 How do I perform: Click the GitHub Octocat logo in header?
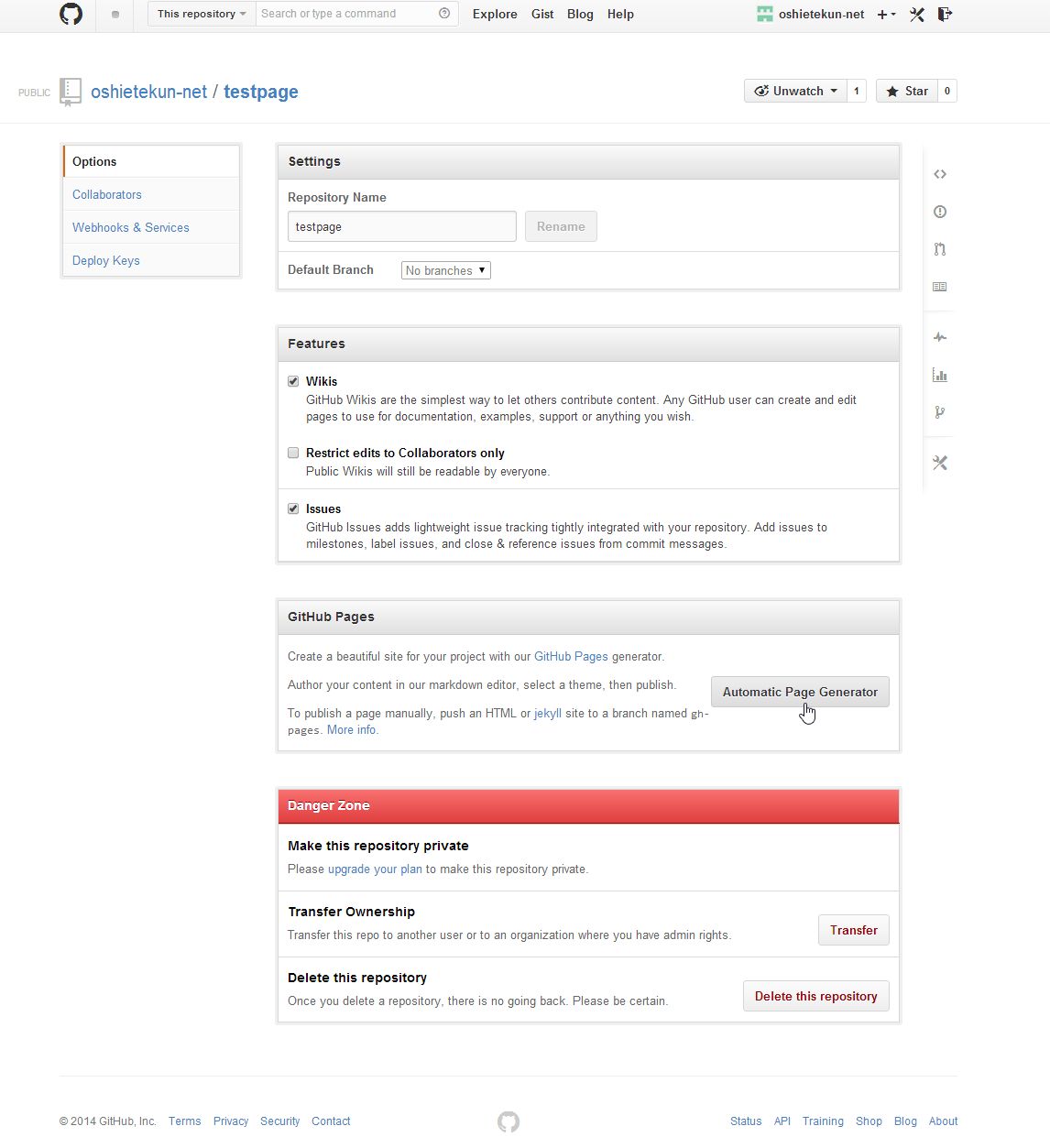(x=71, y=14)
